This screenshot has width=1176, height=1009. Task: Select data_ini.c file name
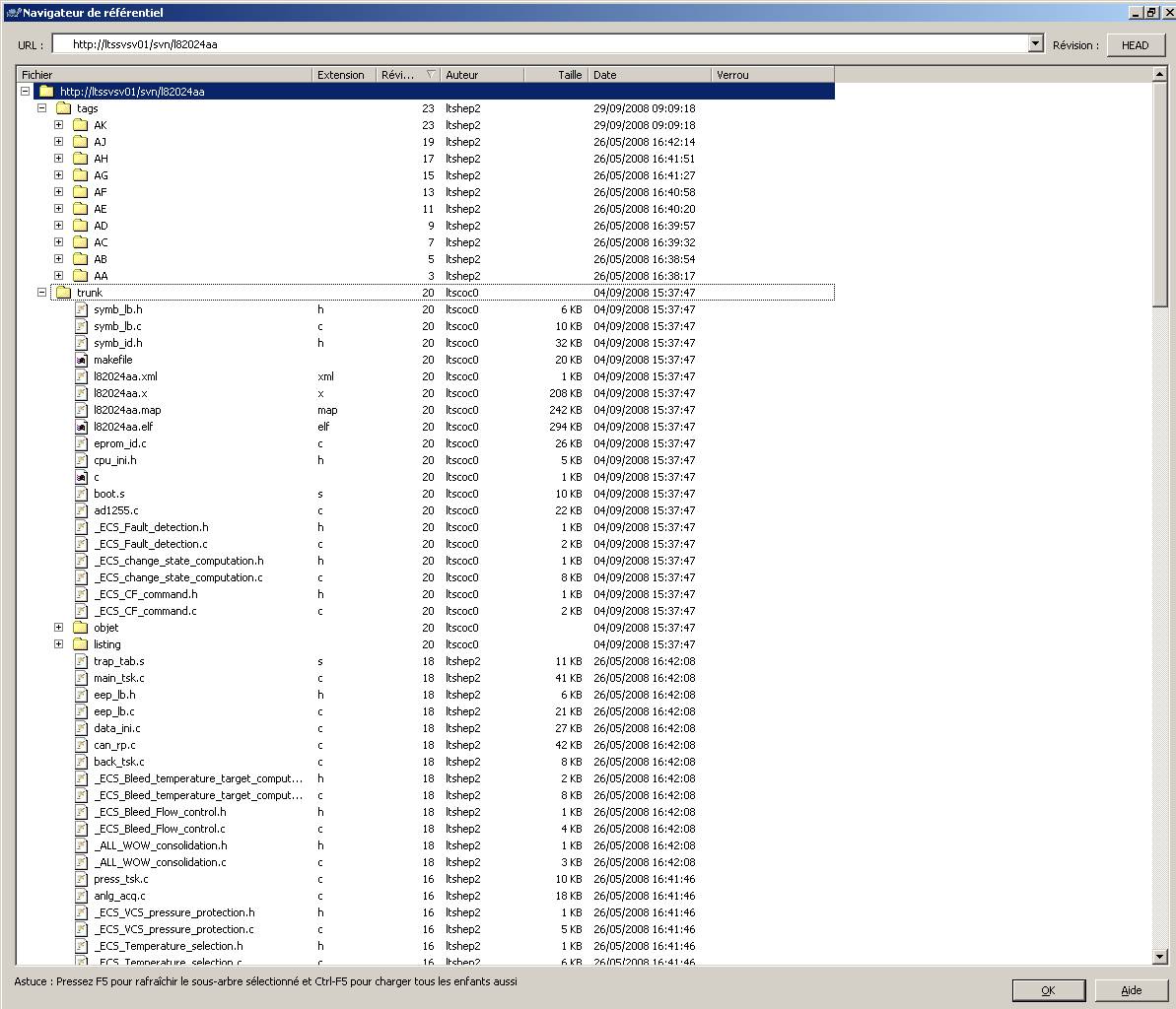(x=117, y=728)
